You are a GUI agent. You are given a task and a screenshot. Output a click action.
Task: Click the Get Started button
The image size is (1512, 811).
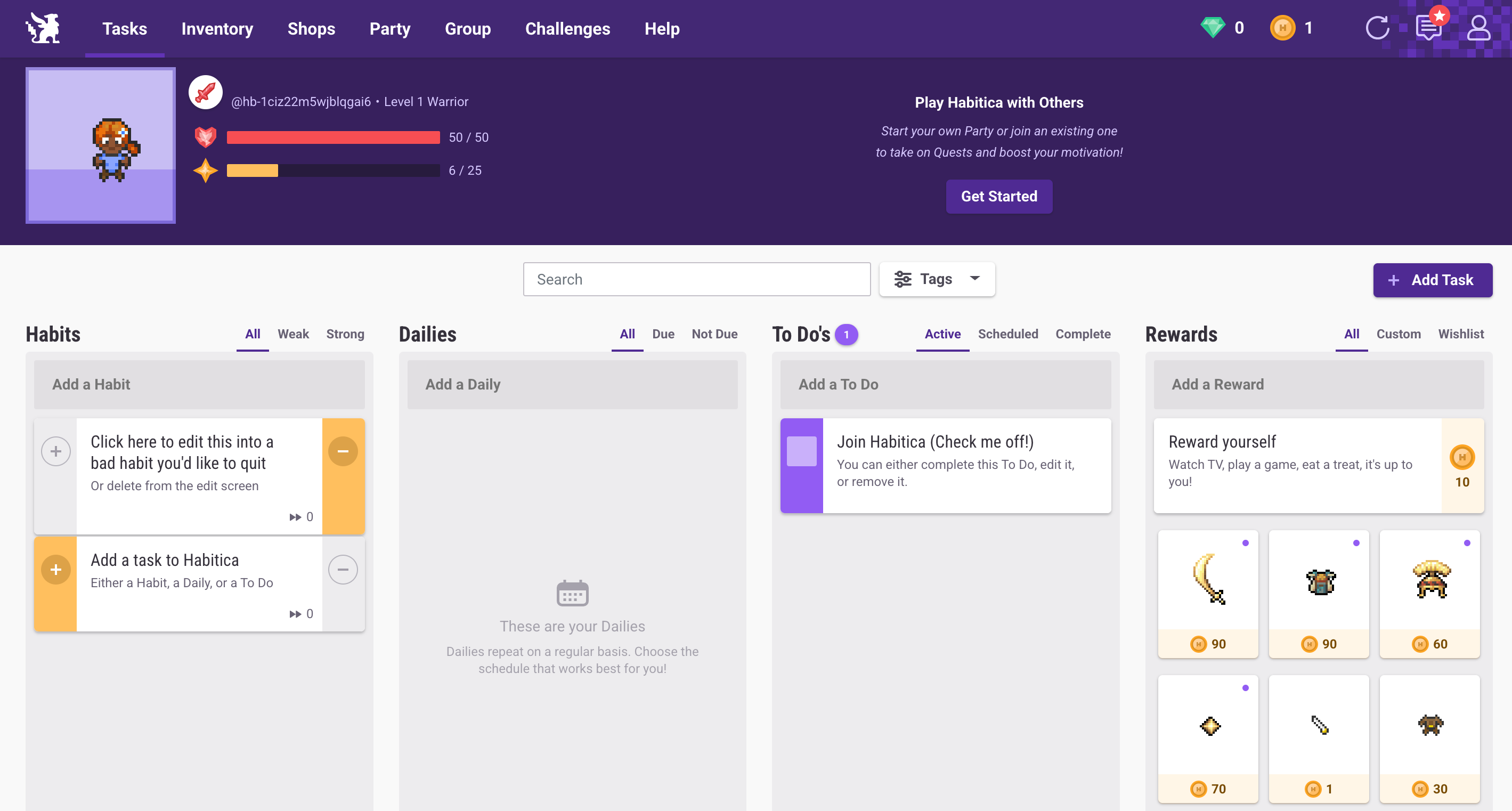click(998, 196)
